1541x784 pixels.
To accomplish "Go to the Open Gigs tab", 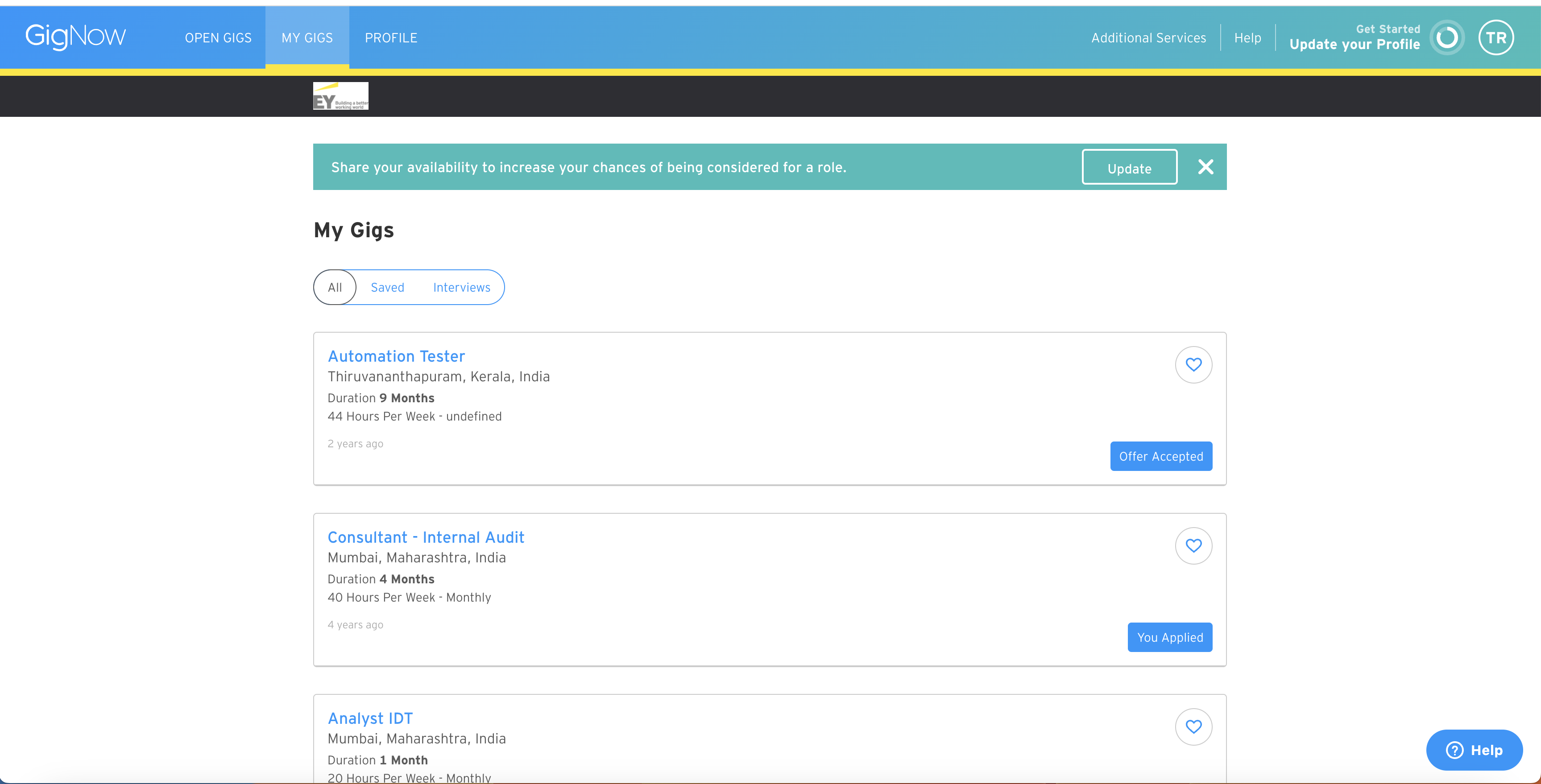I will coord(218,38).
